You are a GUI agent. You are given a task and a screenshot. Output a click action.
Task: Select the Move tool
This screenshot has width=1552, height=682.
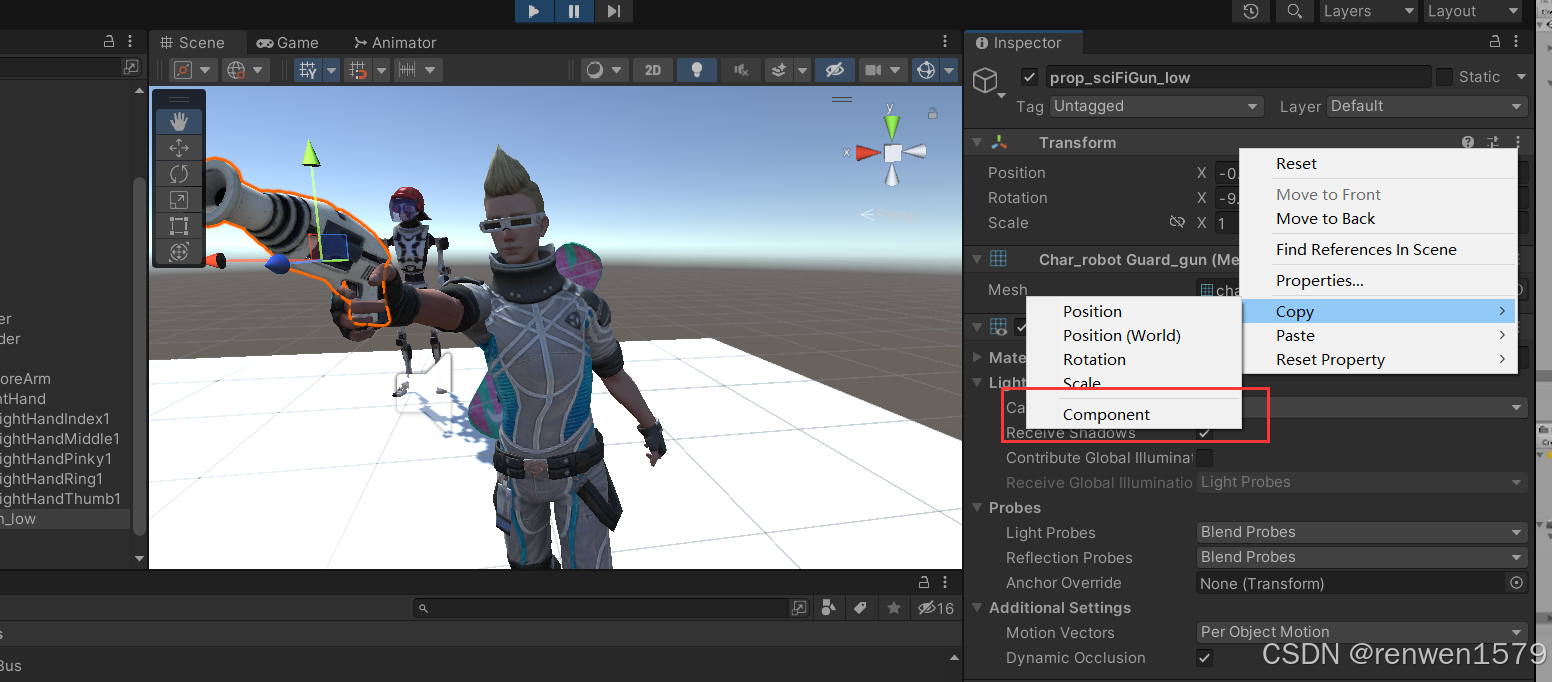[179, 148]
